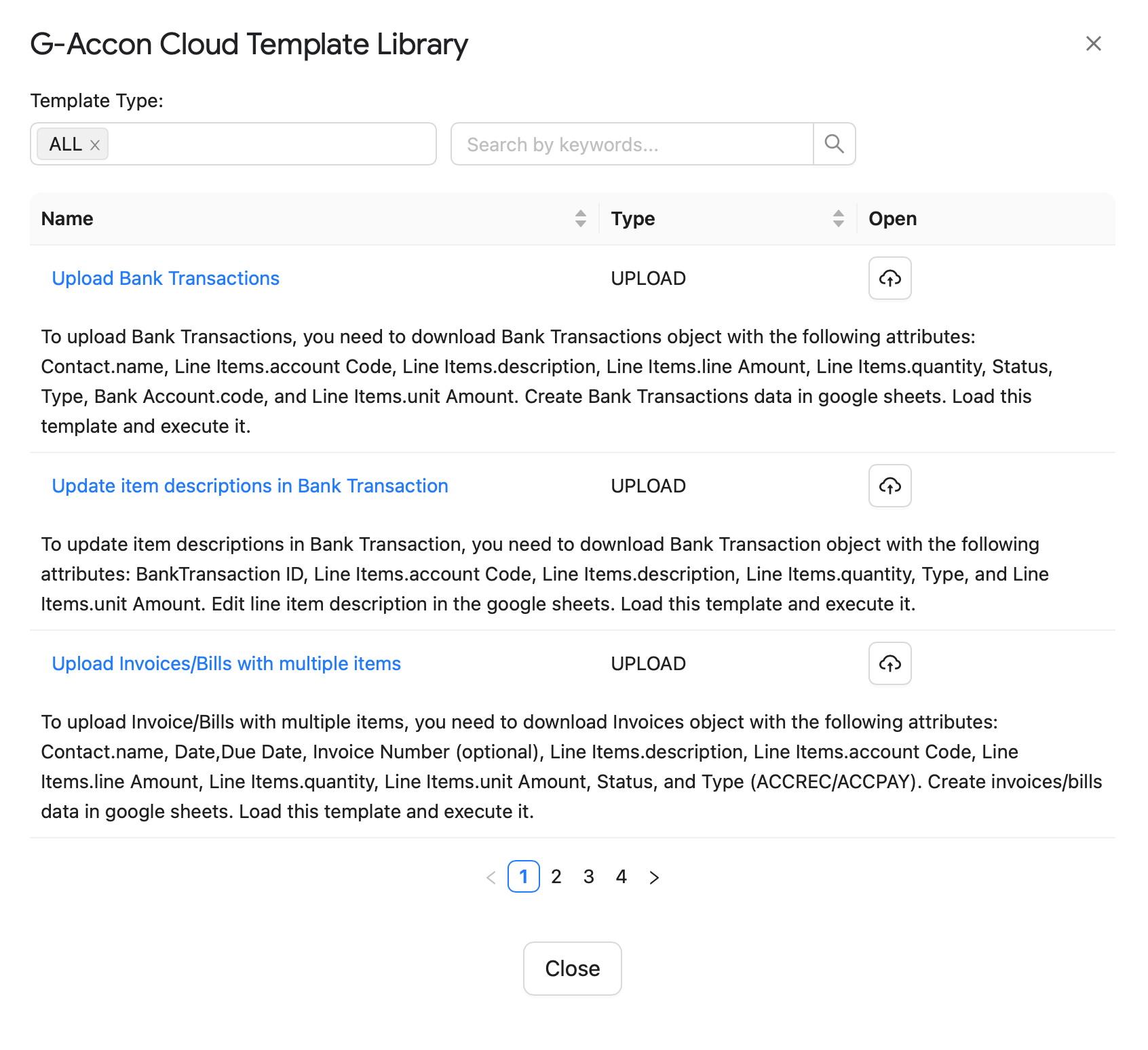Click the magnifier search icon button
1148x1050 pixels.
point(834,144)
